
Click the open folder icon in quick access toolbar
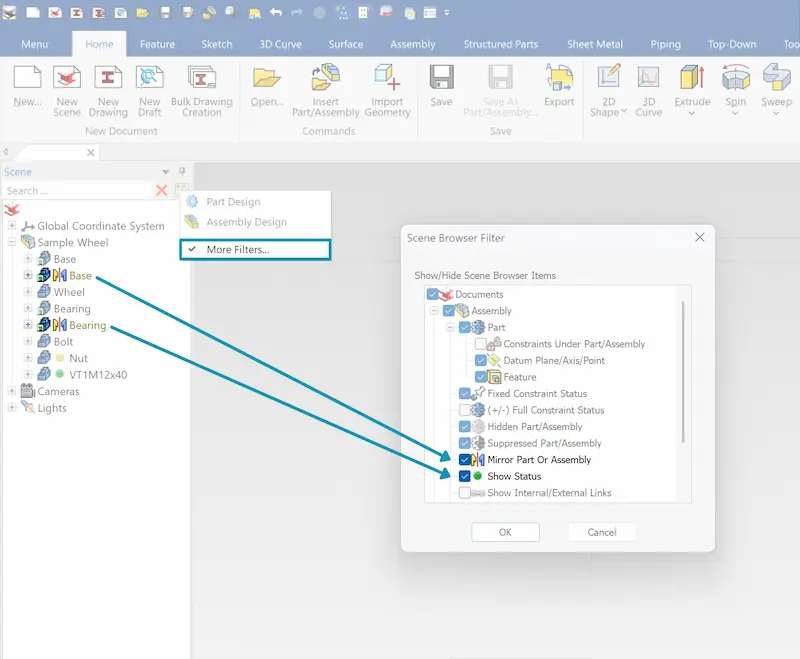pyautogui.click(x=143, y=12)
